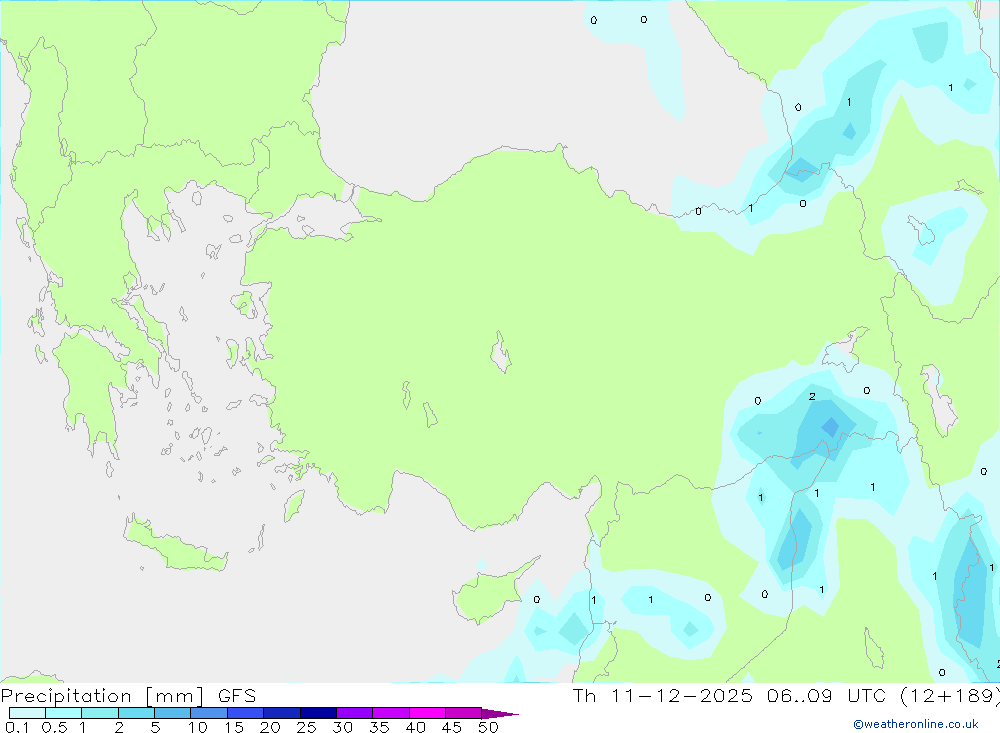Click the 'Precipitation' title word

(66, 696)
